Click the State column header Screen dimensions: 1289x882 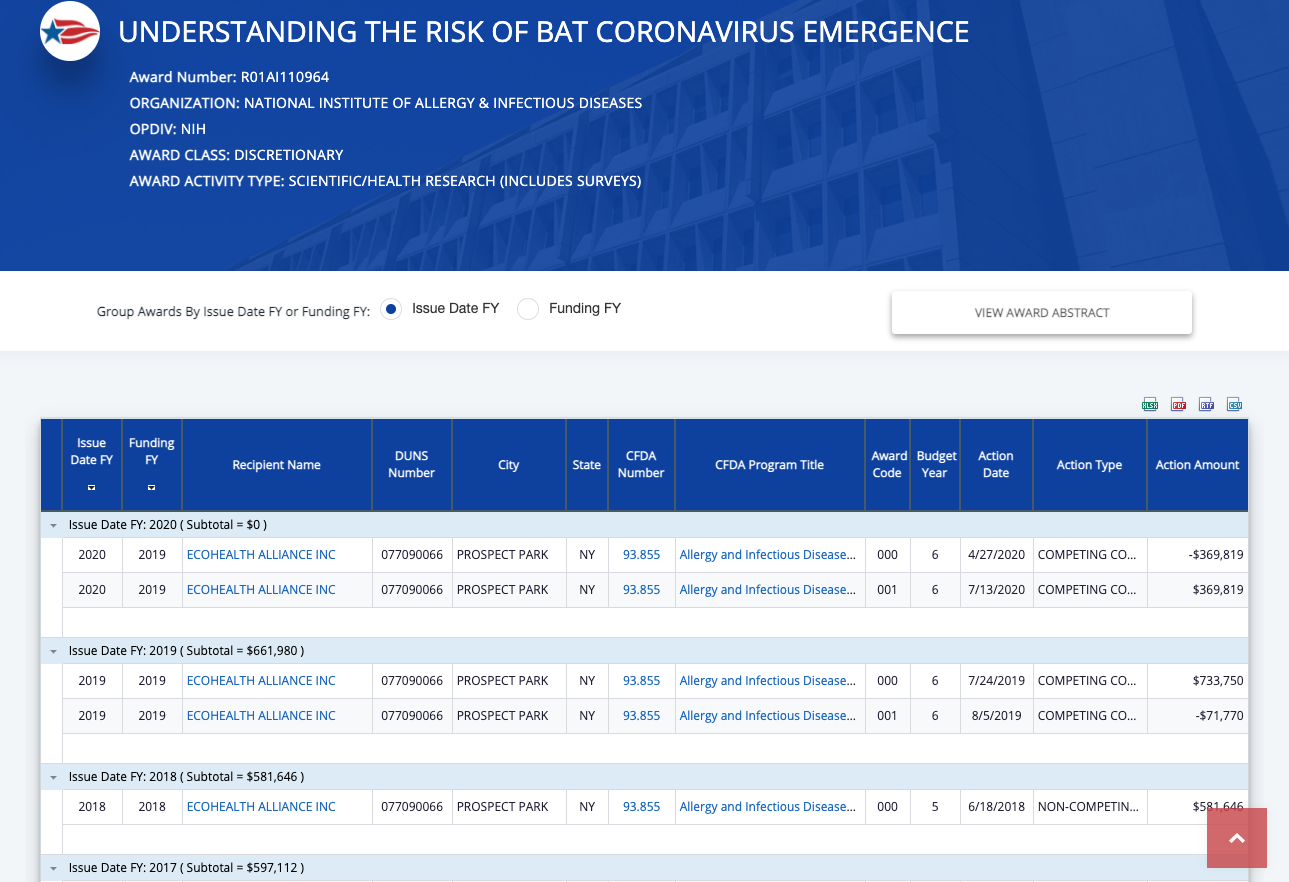click(x=587, y=465)
